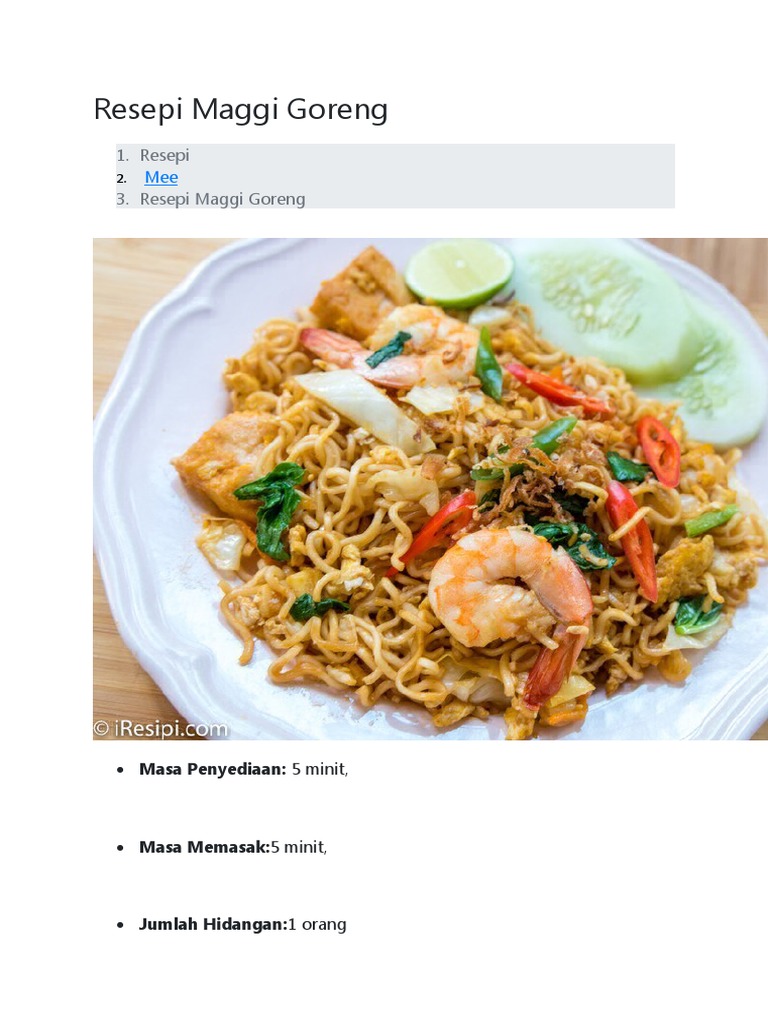Open the blue "Mee" breadcrumb link
The image size is (768, 1024).
161,178
